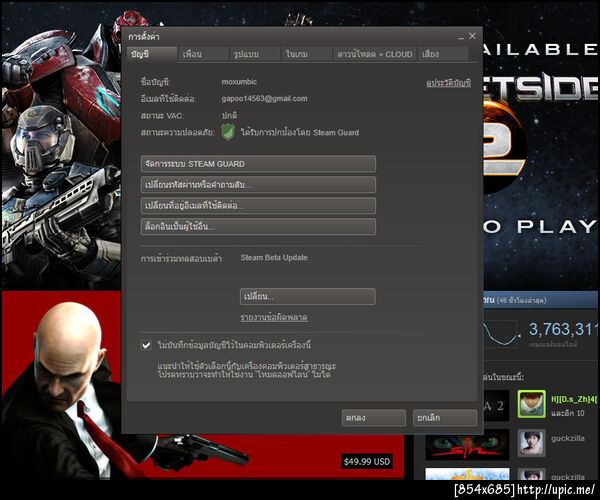Click the VAC status ปกติ value
Image resolution: width=600 pixels, height=500 pixels.
click(229, 115)
